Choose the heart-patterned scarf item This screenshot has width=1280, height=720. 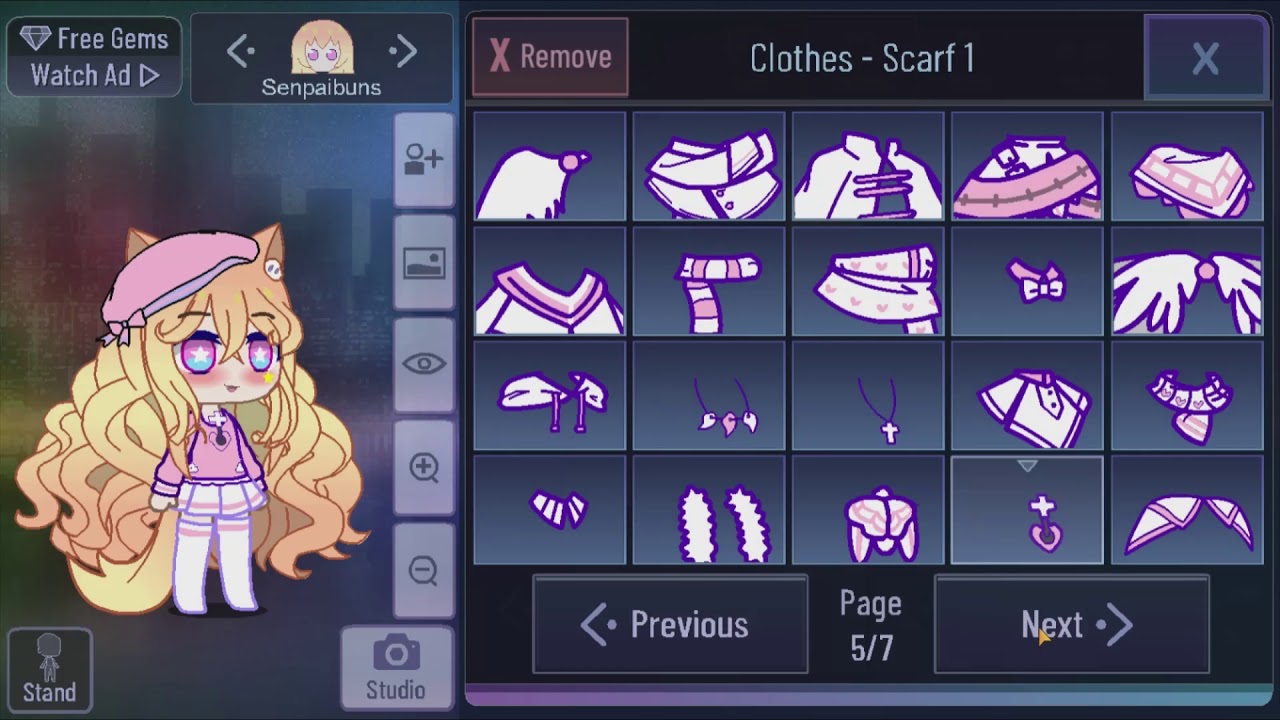(868, 281)
